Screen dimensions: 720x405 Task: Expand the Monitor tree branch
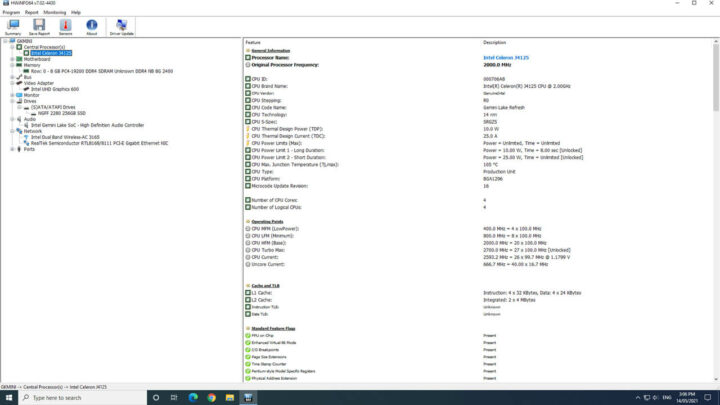[12, 95]
